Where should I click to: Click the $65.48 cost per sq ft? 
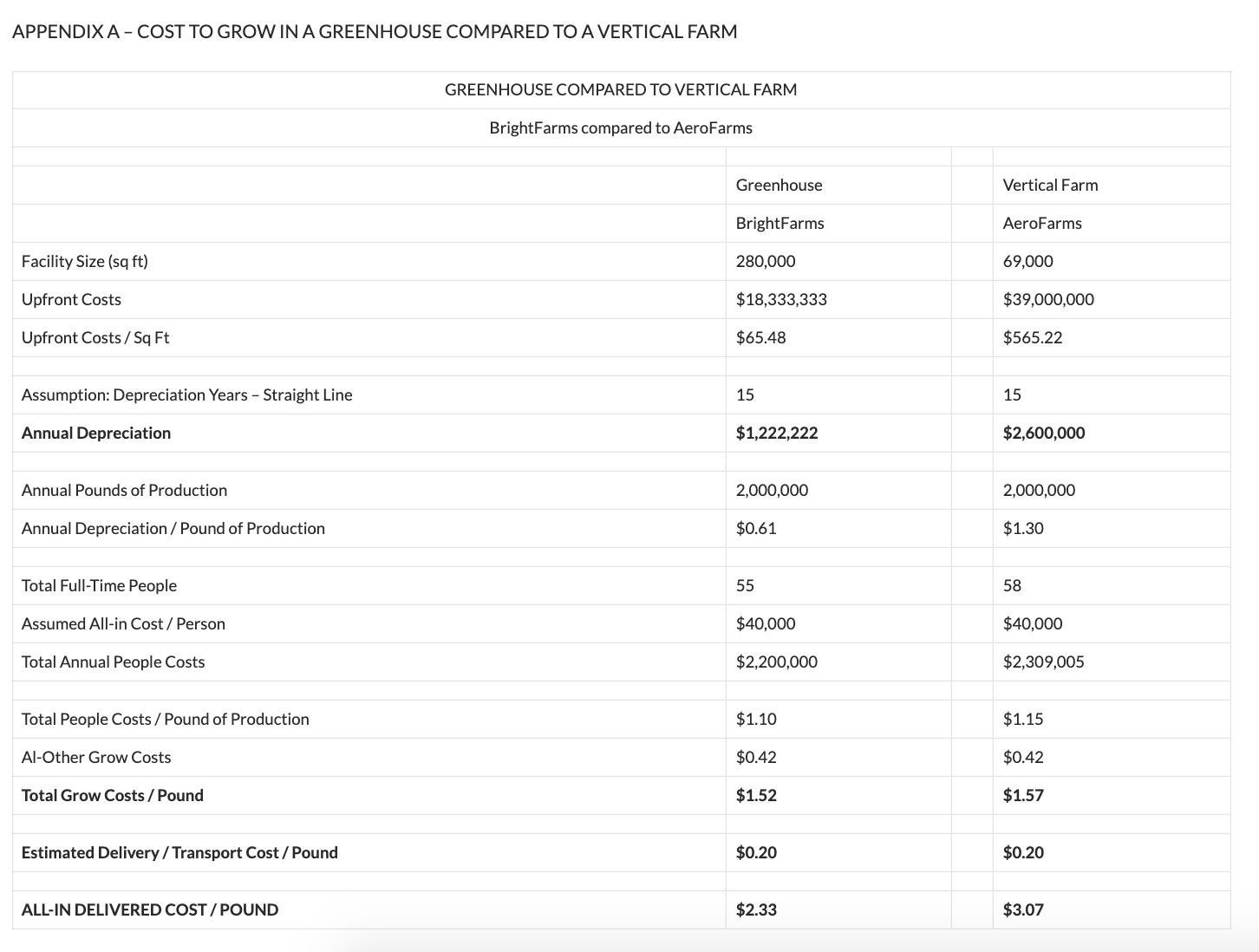(x=760, y=337)
